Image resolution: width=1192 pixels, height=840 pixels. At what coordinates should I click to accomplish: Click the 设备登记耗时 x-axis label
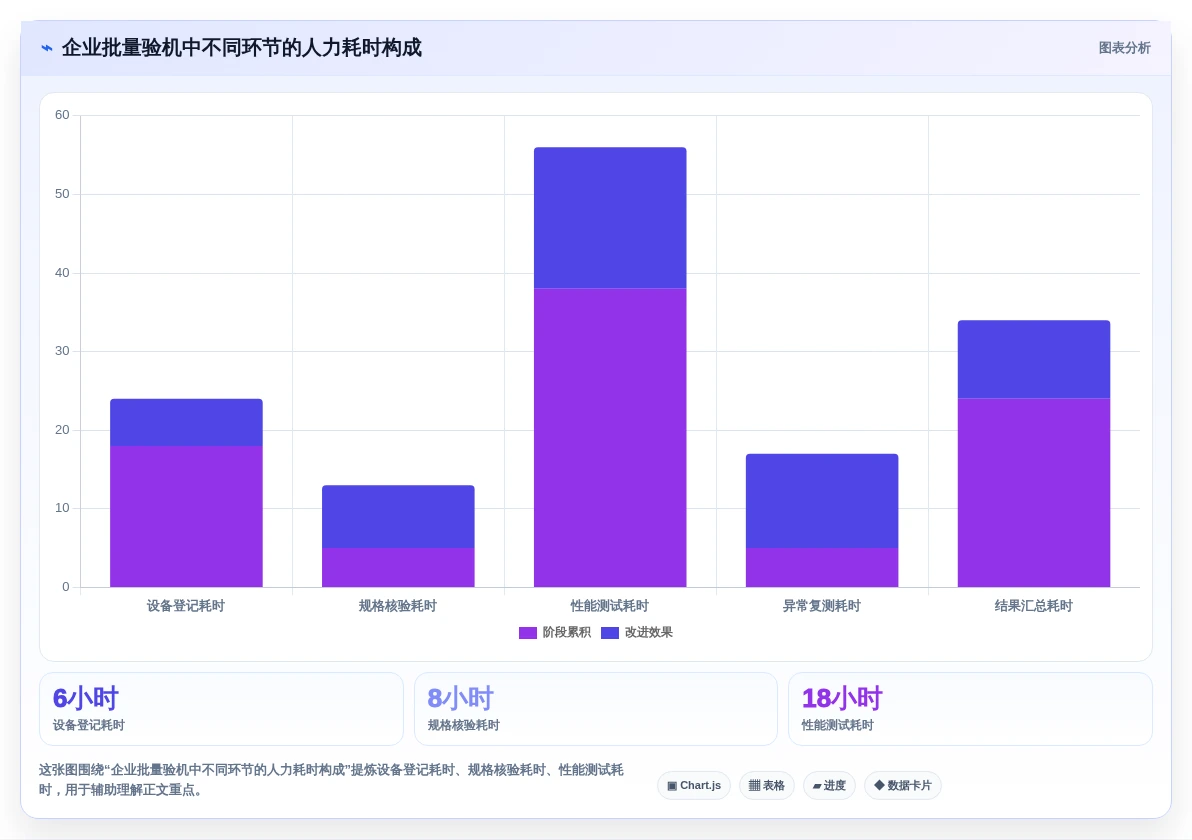pos(186,606)
